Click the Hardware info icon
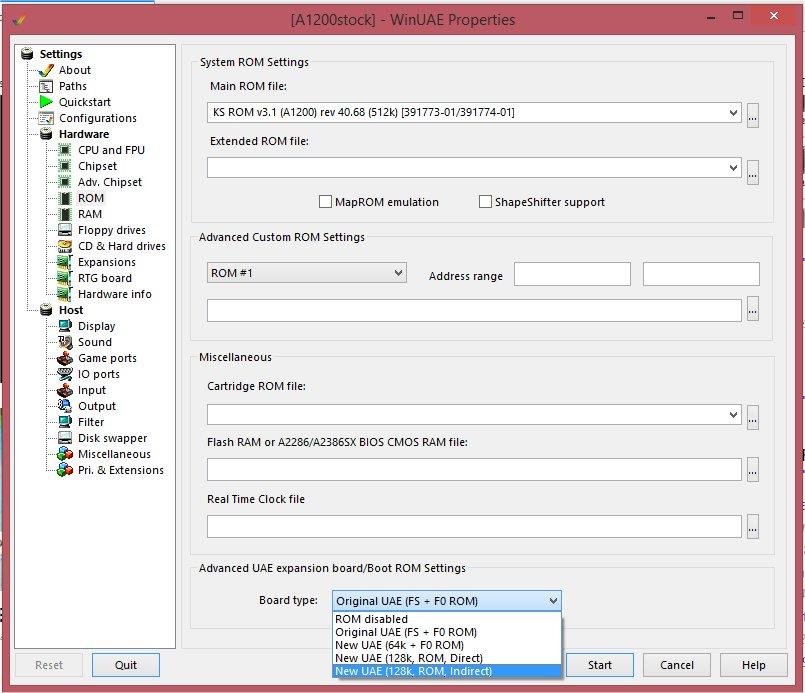This screenshot has height=693, width=805. click(65, 294)
